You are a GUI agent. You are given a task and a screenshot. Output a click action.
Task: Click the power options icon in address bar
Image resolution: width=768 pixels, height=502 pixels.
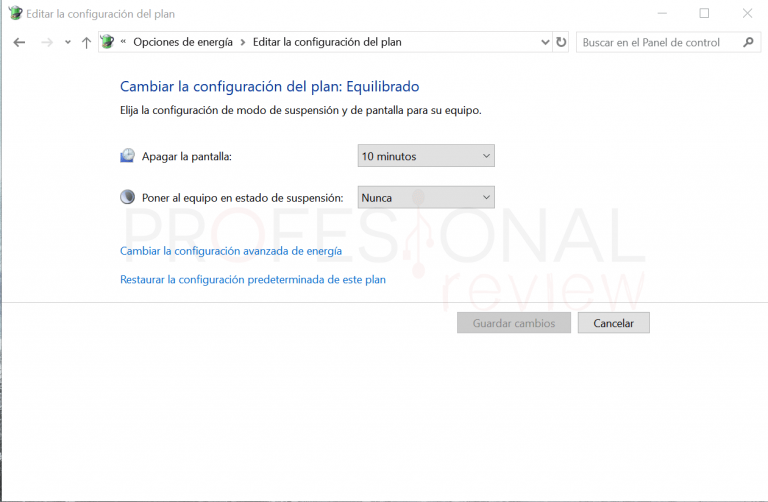107,42
